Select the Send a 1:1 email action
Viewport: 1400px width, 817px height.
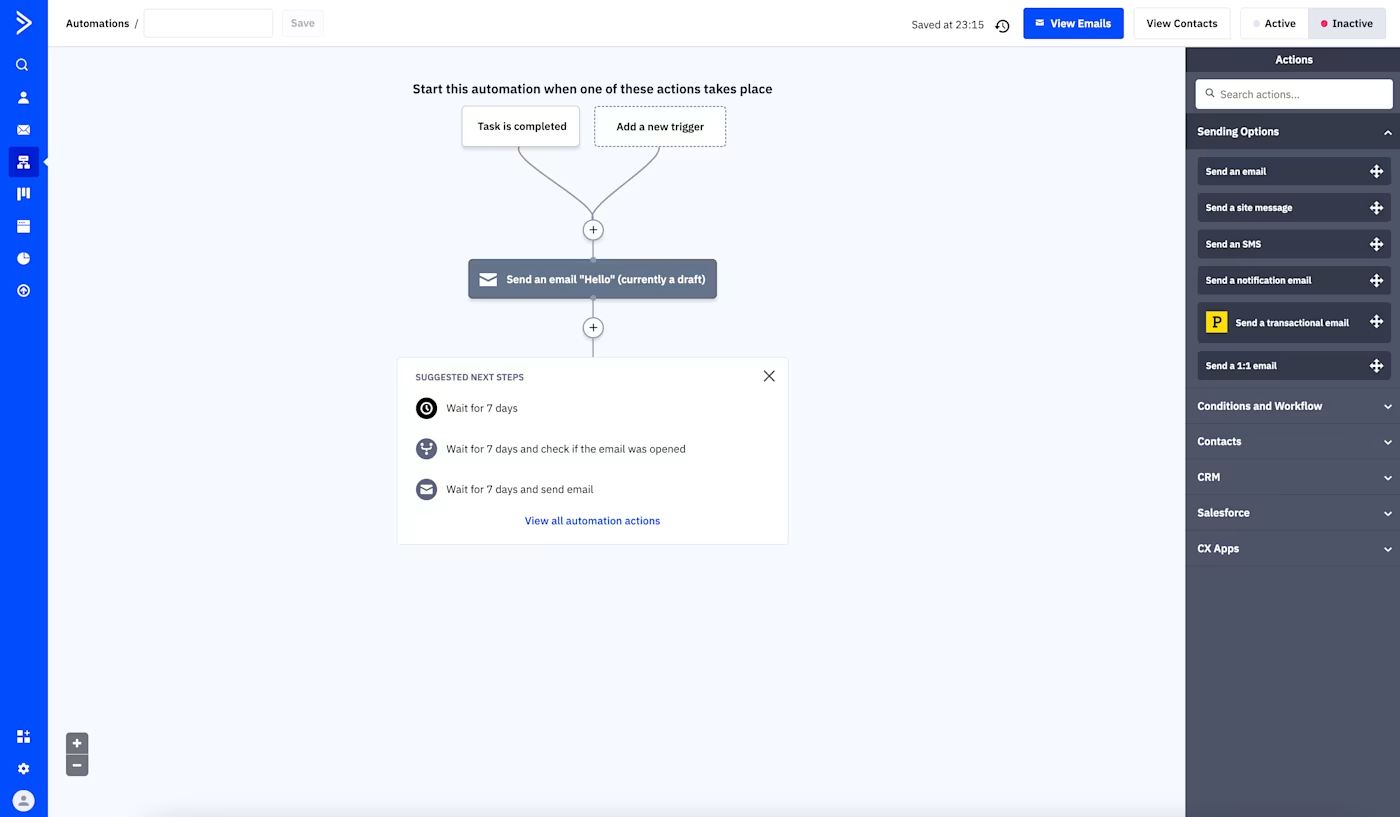1294,366
